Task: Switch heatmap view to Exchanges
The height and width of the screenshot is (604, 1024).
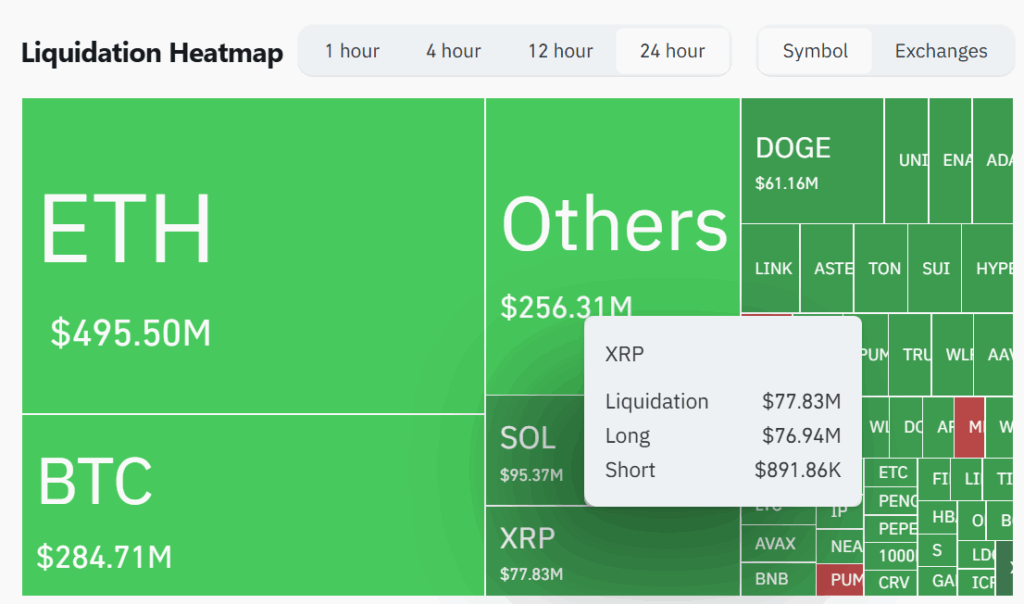Action: 941,51
